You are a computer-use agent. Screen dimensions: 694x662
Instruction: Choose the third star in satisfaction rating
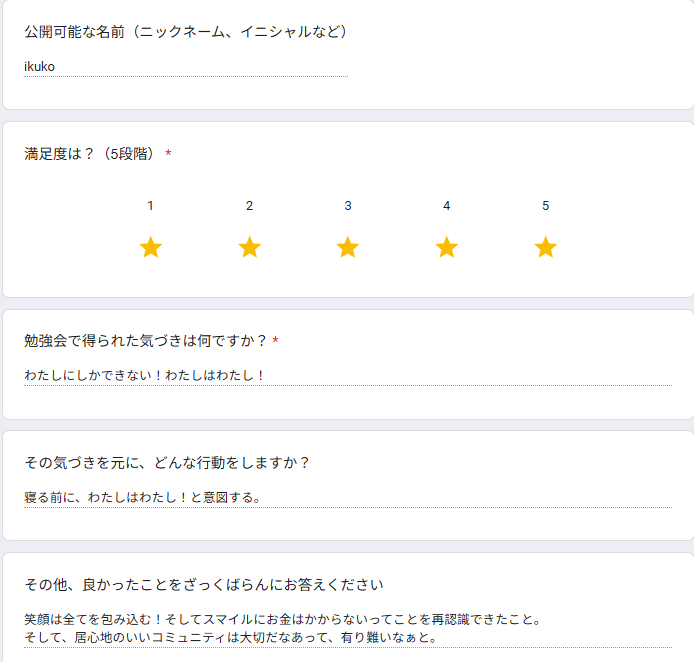[348, 247]
